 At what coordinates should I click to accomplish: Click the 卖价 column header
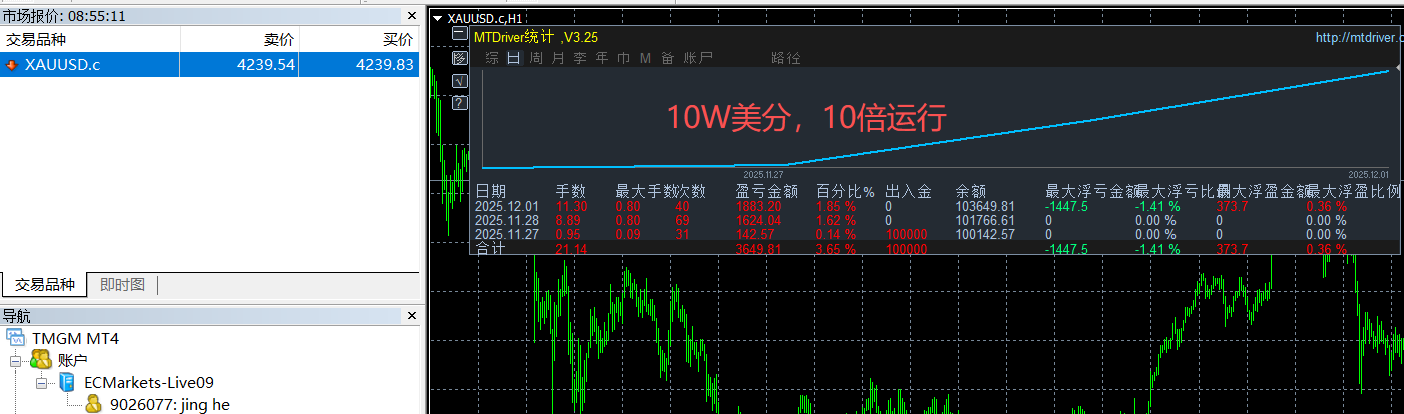pos(239,39)
